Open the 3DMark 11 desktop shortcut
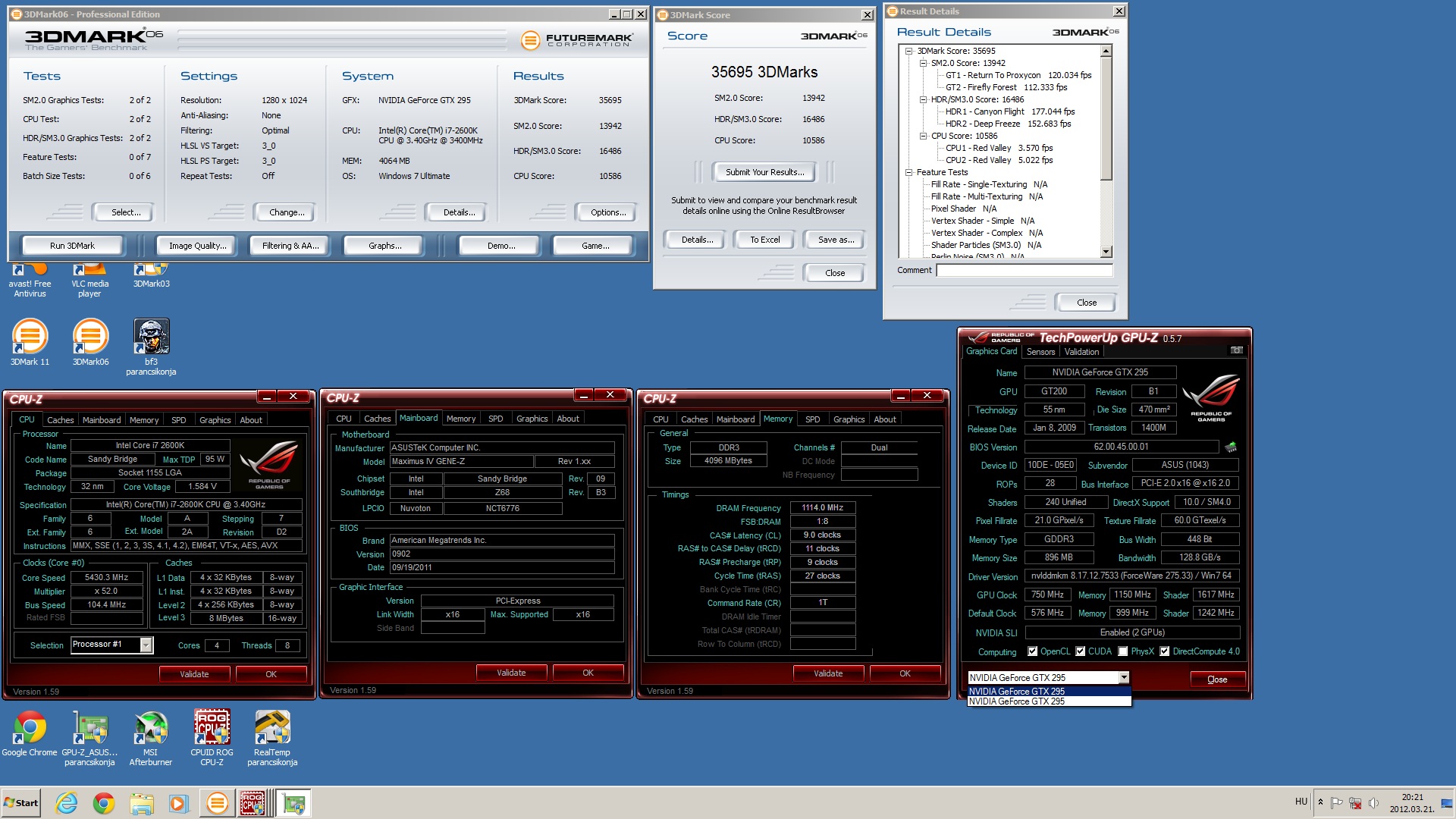 coord(30,337)
